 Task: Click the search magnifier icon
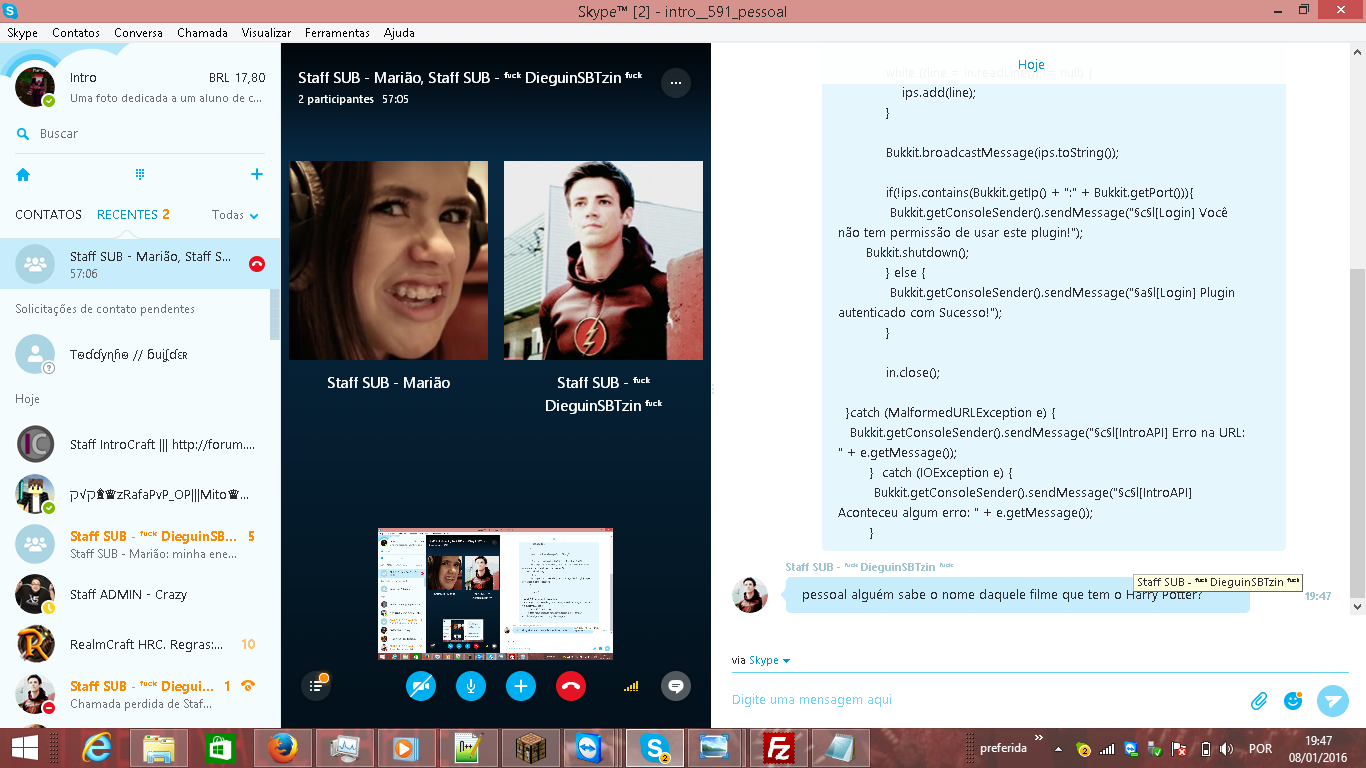click(x=23, y=134)
